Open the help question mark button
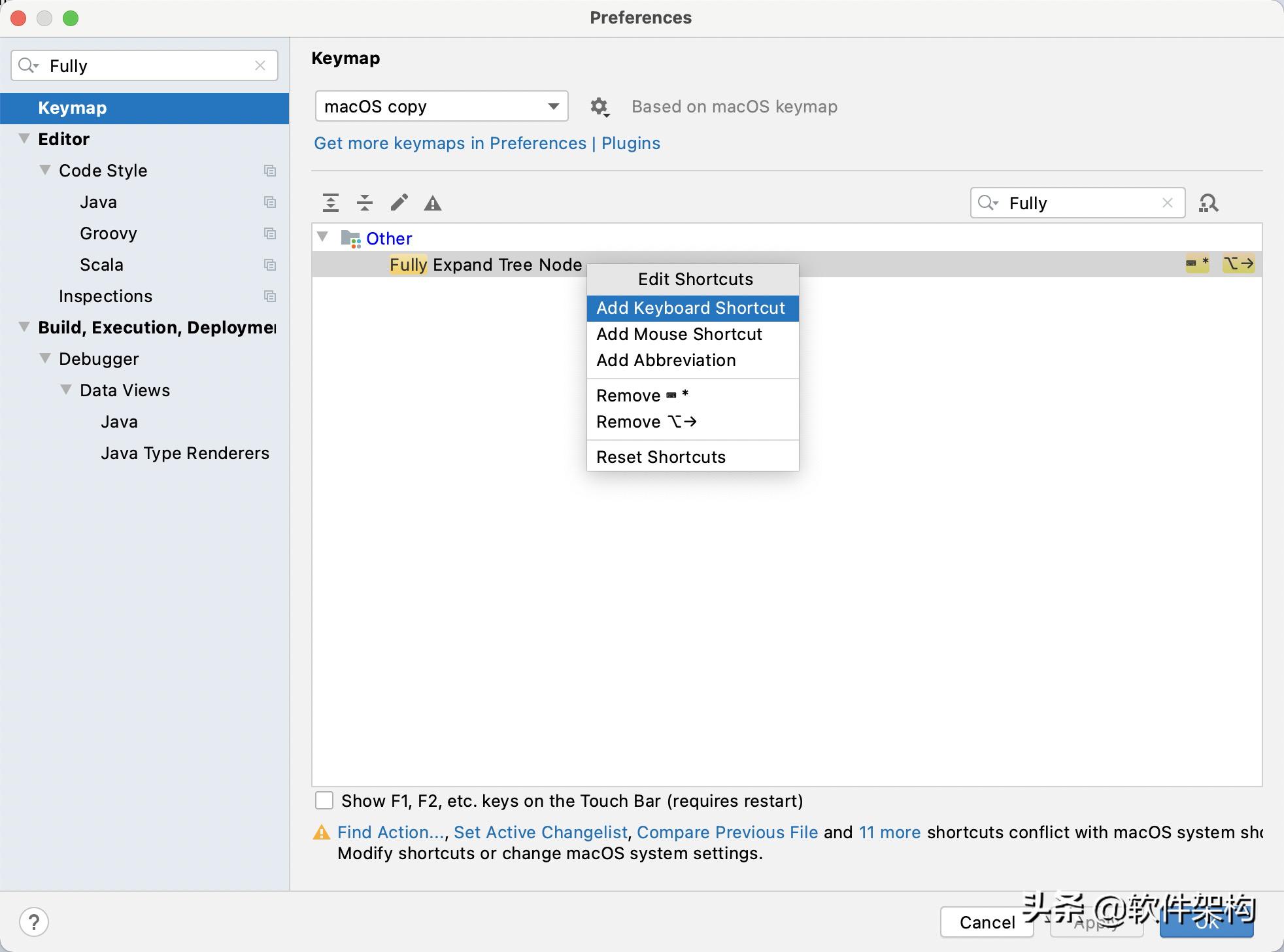Screen dimensions: 1284x952 coord(34,922)
